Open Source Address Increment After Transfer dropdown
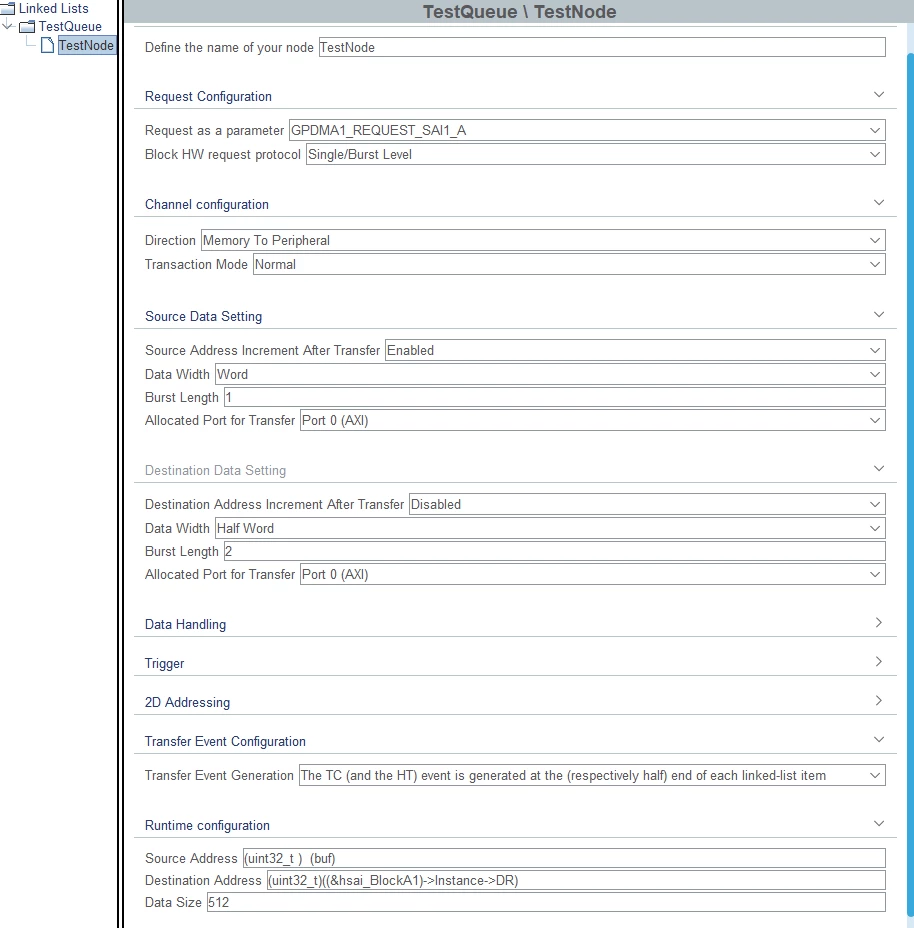 tap(635, 350)
